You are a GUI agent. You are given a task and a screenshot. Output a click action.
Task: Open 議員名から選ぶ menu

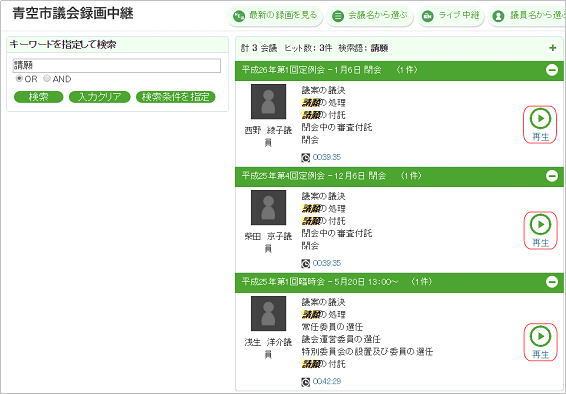pyautogui.click(x=528, y=16)
